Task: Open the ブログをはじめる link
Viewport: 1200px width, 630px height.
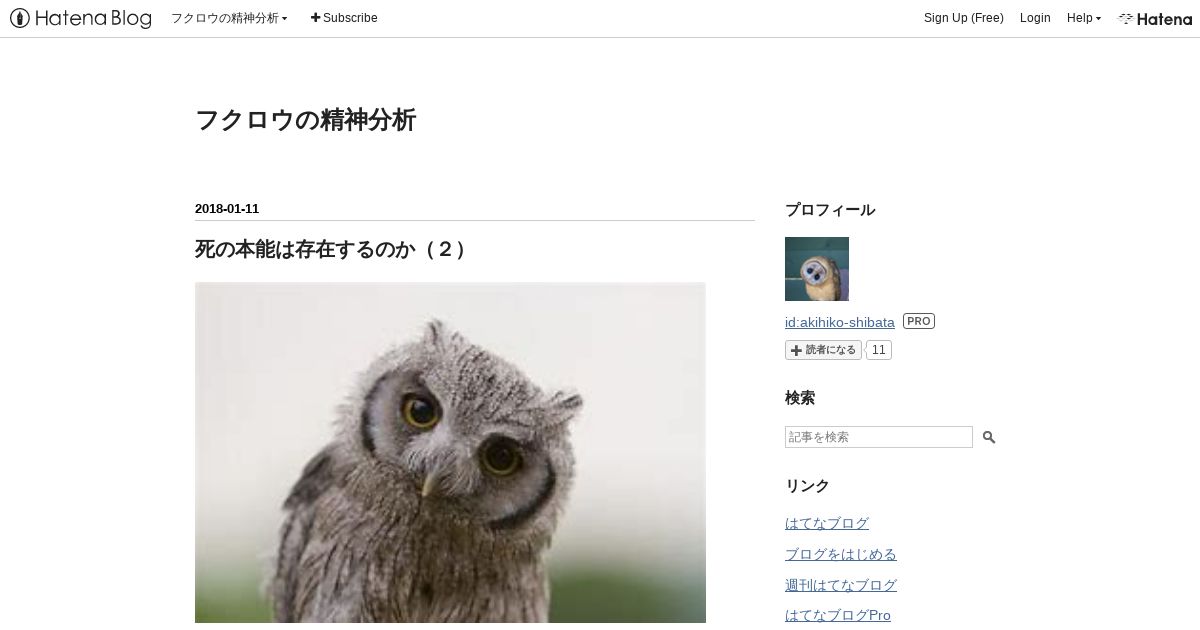Action: 841,554
